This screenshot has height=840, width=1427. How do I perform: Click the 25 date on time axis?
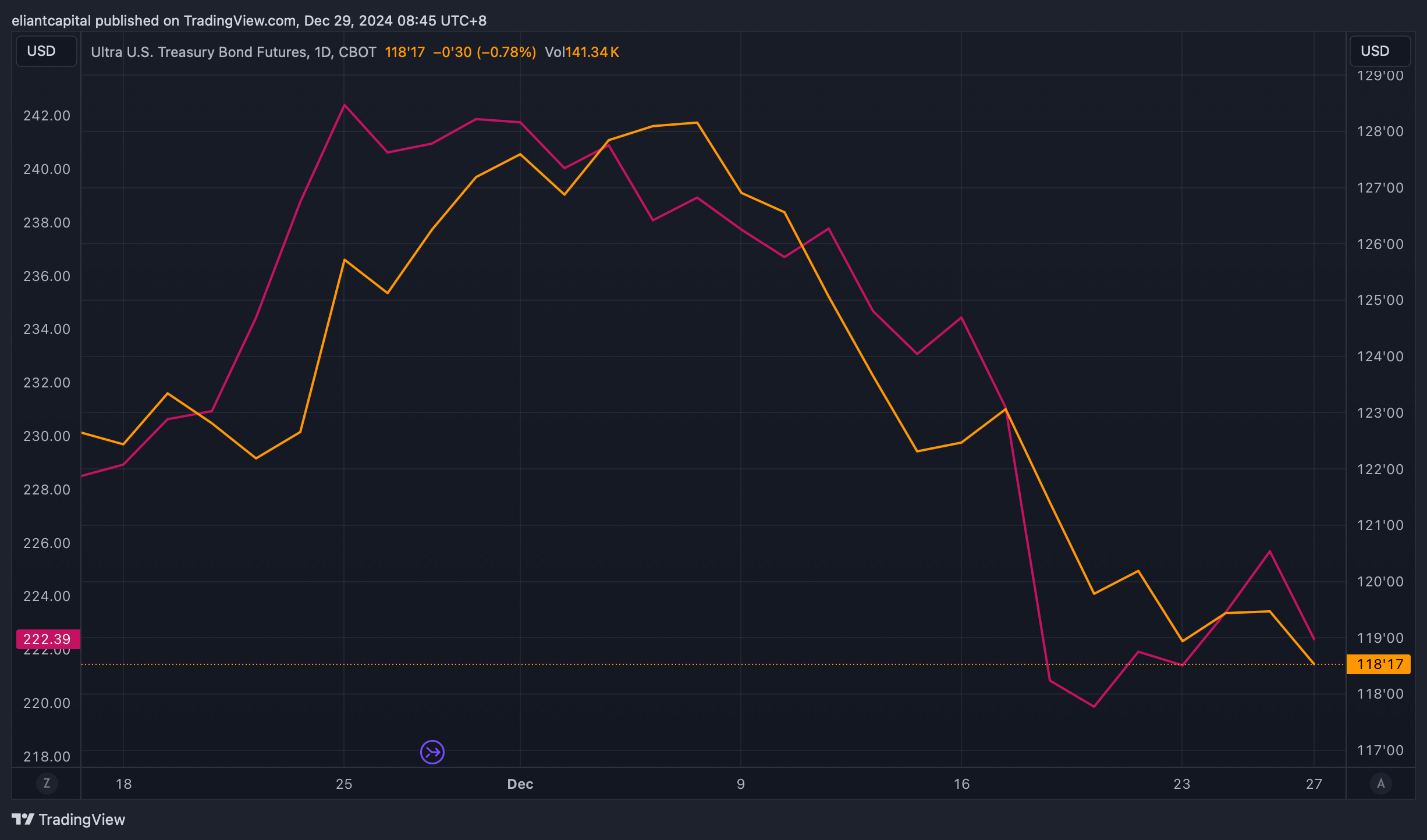pyautogui.click(x=344, y=784)
